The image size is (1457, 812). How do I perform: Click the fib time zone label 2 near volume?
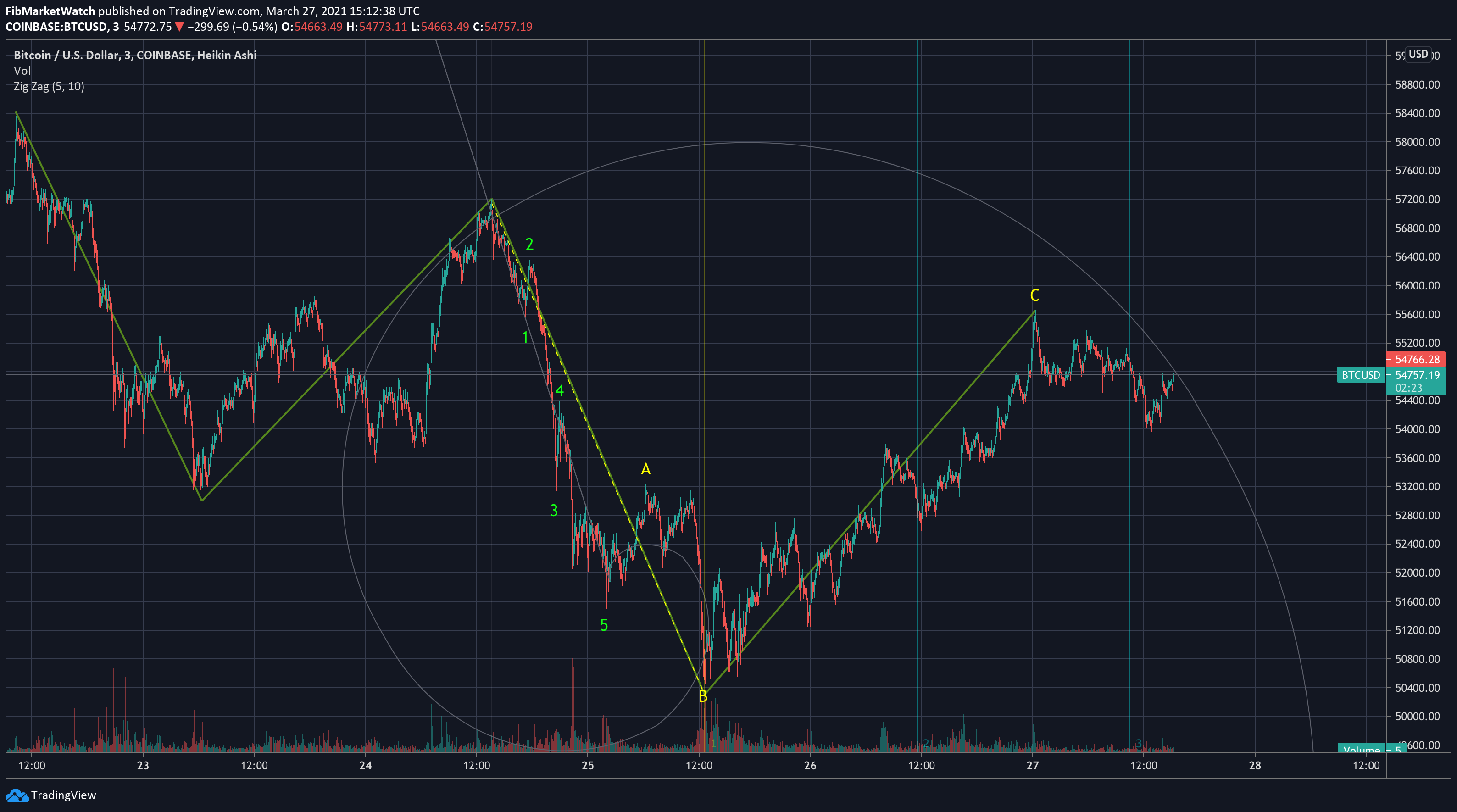pos(926,744)
